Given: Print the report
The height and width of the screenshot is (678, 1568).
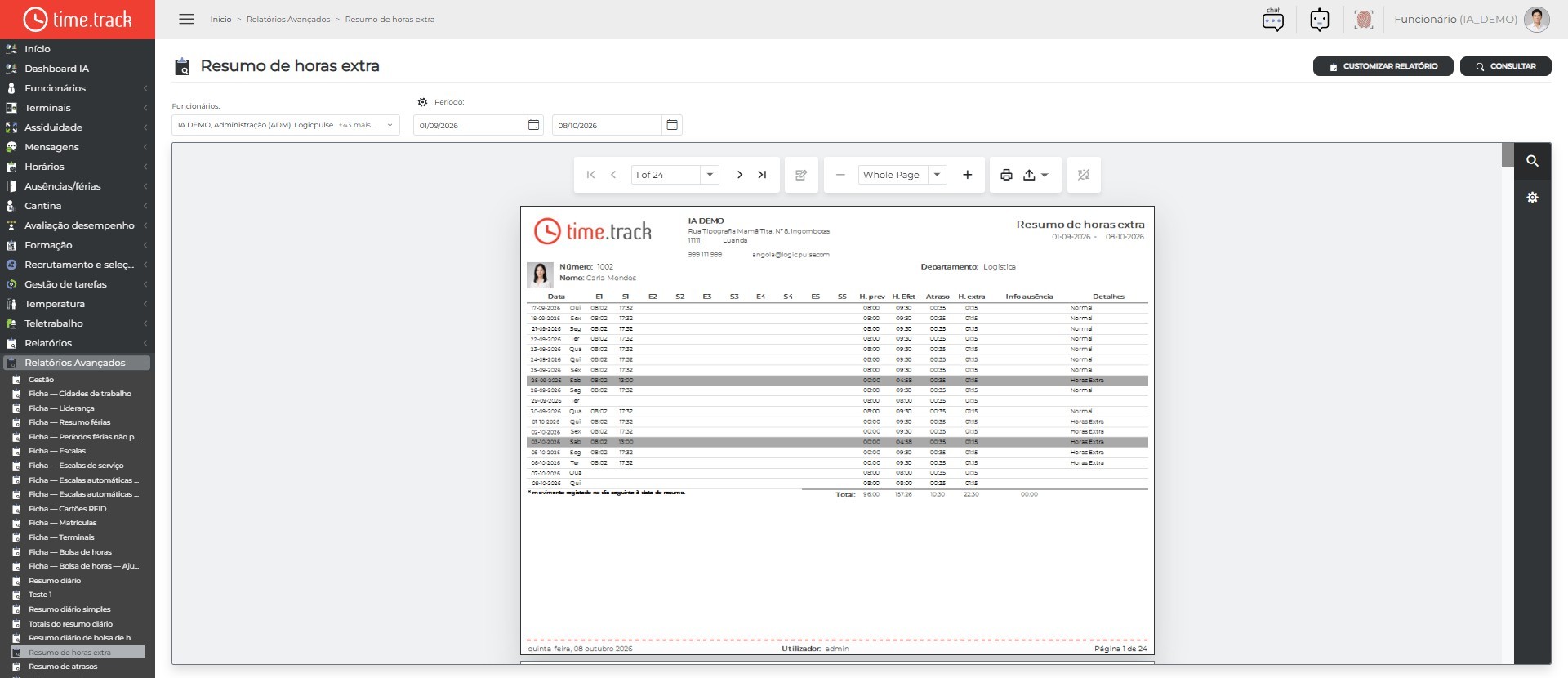Looking at the screenshot, I should pos(1006,175).
